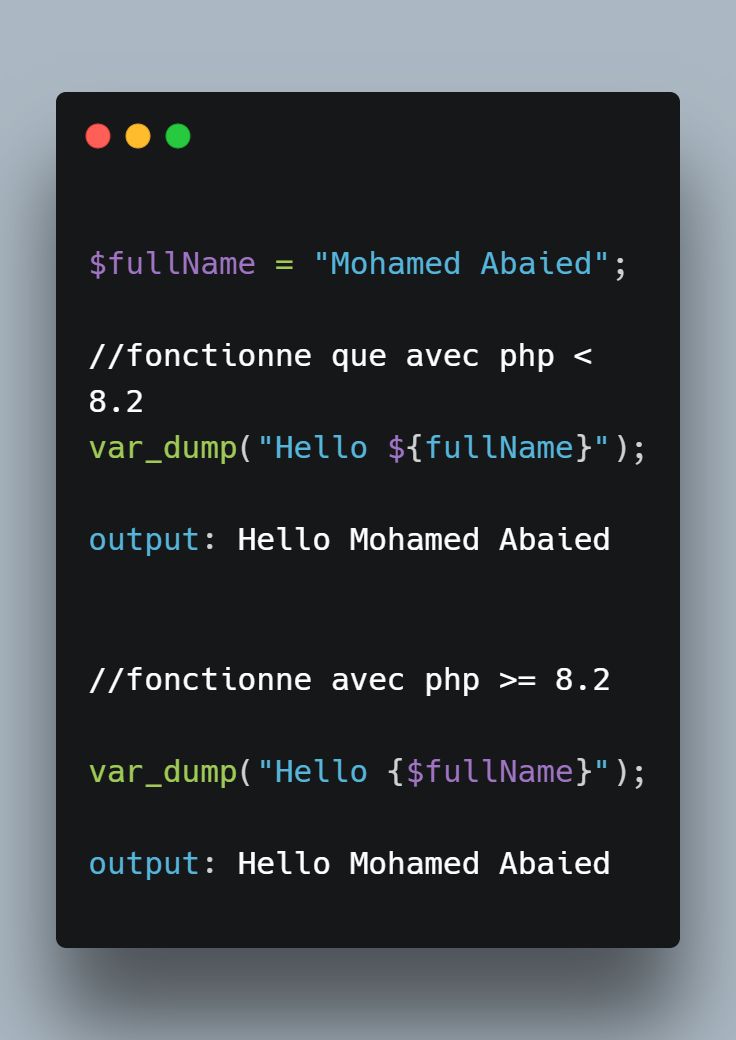This screenshot has width=736, height=1040.
Task: Click the yellow minimize dot
Action: pos(138,136)
